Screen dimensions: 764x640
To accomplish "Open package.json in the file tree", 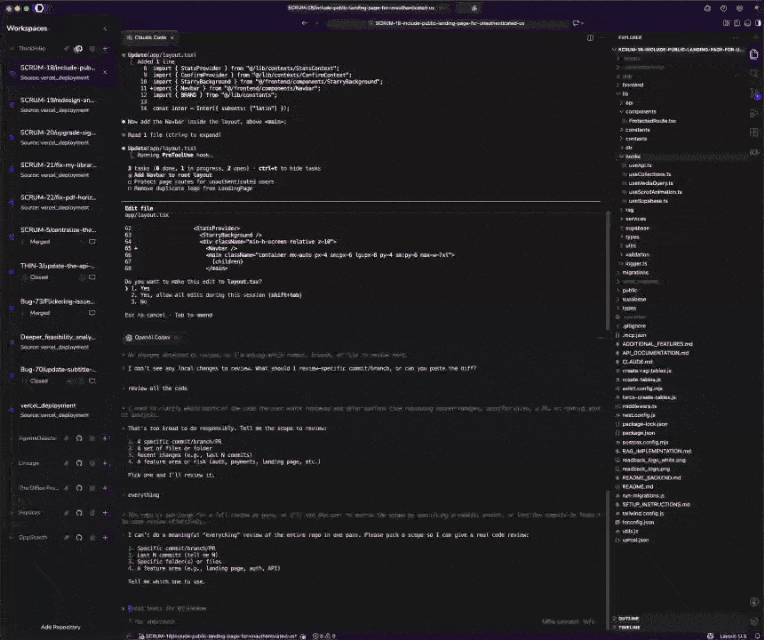I will click(x=638, y=433).
